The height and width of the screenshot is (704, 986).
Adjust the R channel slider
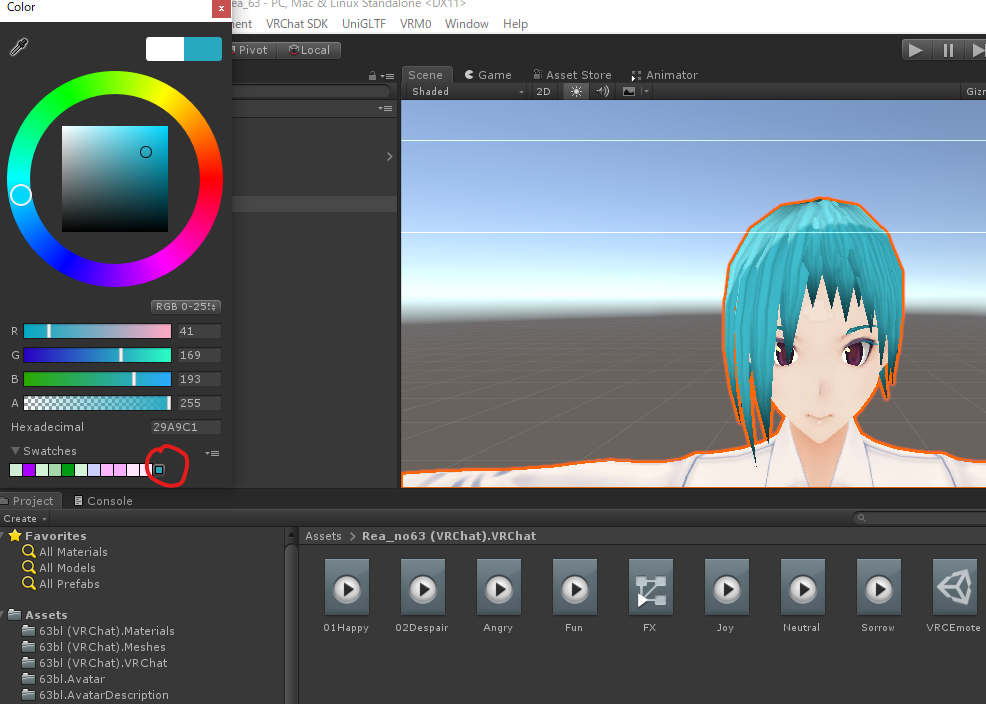[x=97, y=331]
